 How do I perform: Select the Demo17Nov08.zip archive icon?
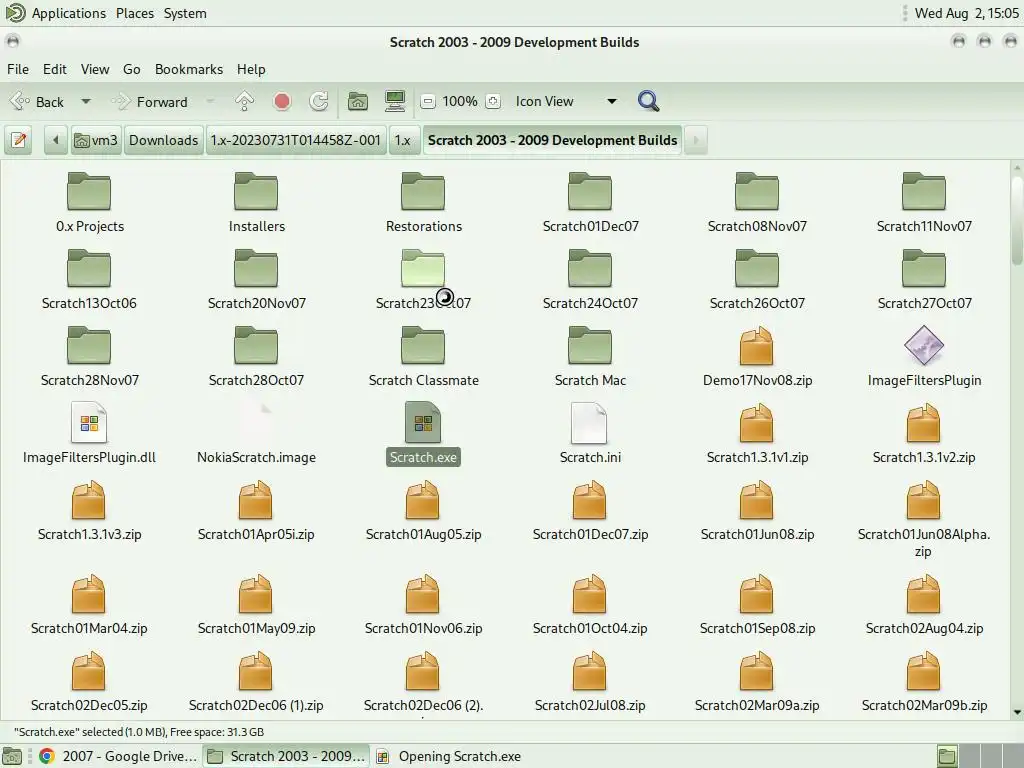click(757, 346)
